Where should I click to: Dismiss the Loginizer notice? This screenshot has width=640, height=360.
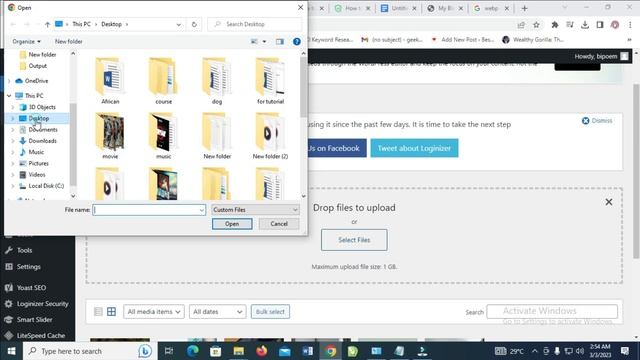[597, 121]
